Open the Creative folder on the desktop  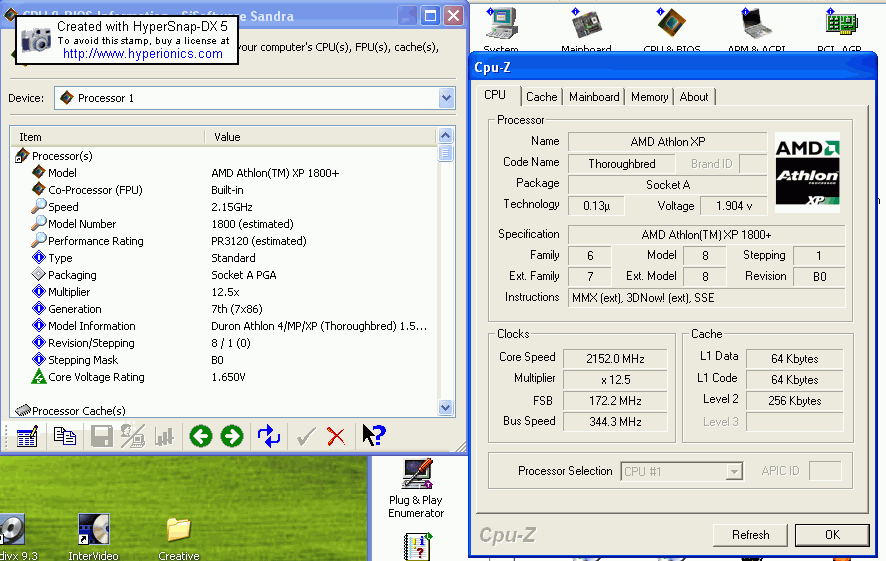(x=178, y=535)
